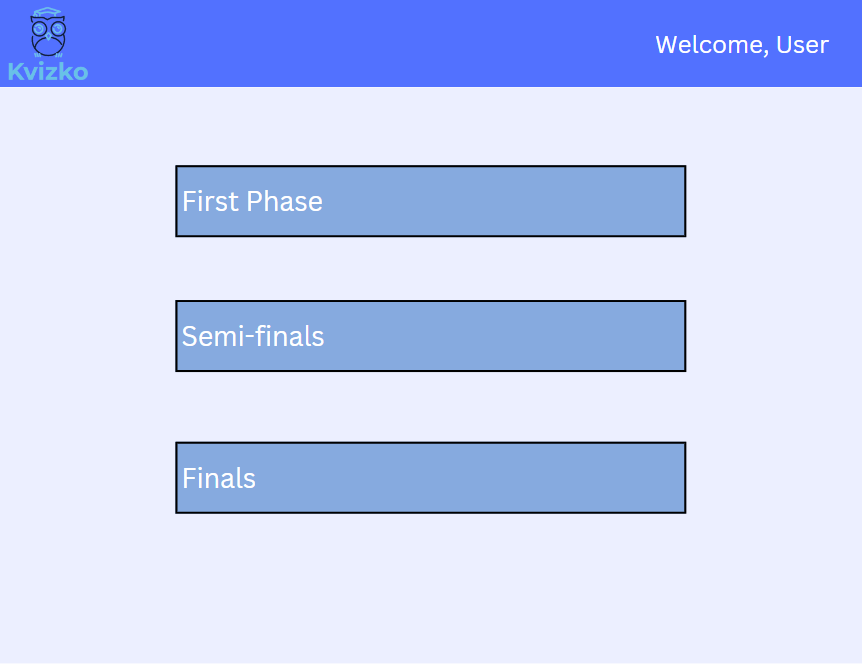
Task: Open the Finals stage
Action: point(430,478)
